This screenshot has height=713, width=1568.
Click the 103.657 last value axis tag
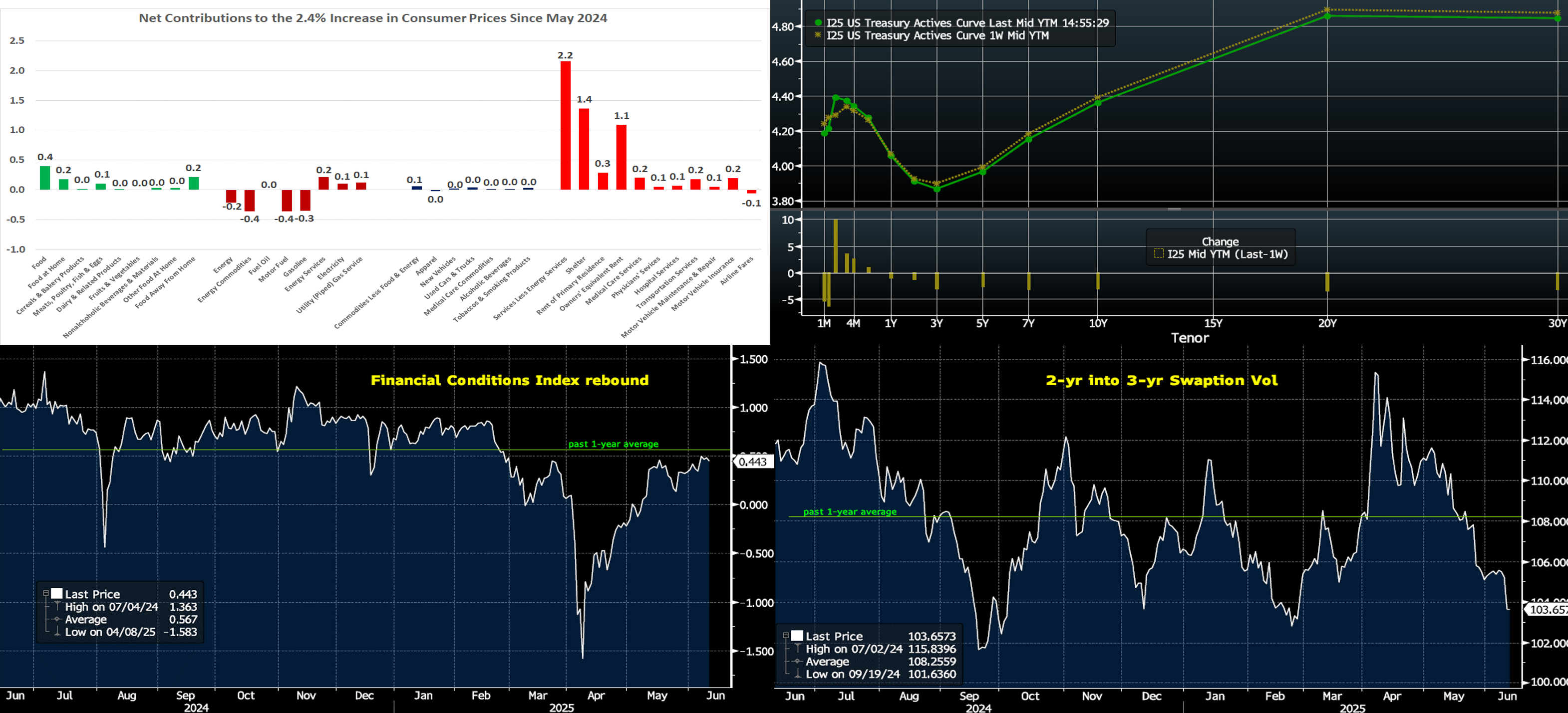[1548, 609]
